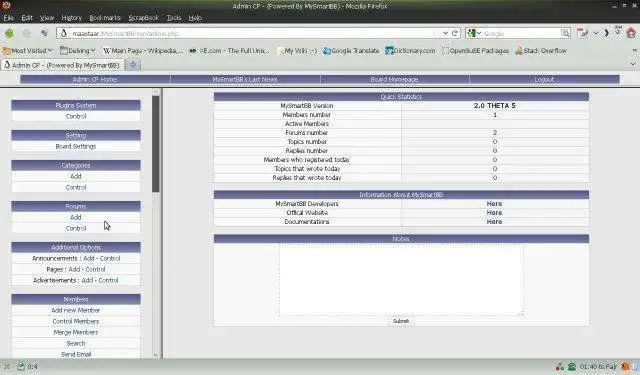
Task: Click the Google search magnifier icon
Action: [565, 33]
